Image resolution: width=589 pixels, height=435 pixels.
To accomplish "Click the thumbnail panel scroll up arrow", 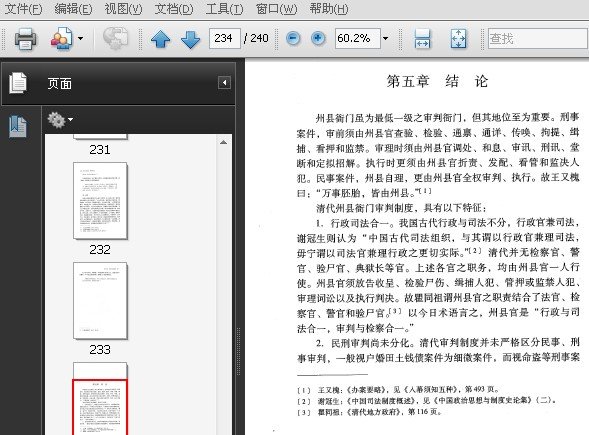I will (x=224, y=142).
